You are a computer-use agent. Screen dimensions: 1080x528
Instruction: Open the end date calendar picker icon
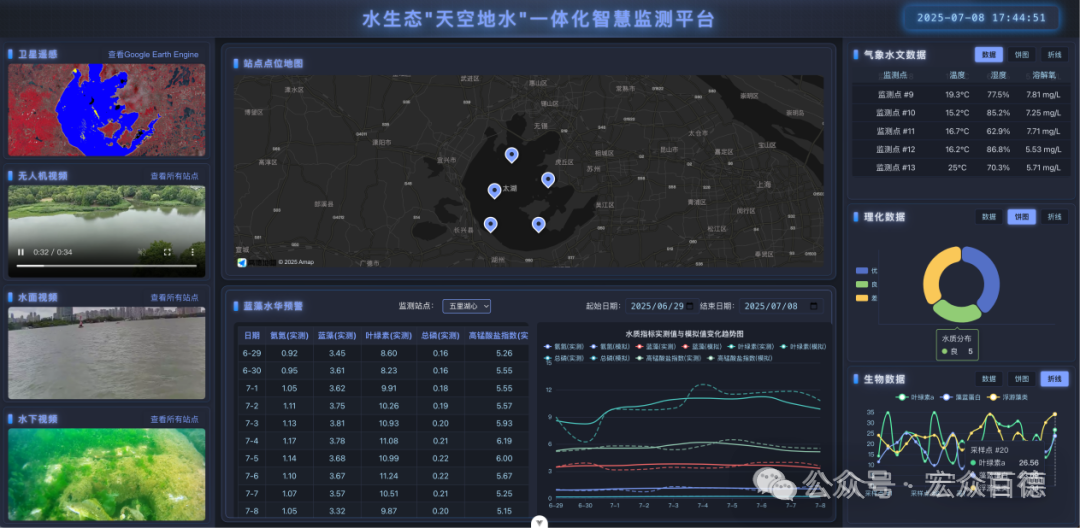[x=813, y=306]
